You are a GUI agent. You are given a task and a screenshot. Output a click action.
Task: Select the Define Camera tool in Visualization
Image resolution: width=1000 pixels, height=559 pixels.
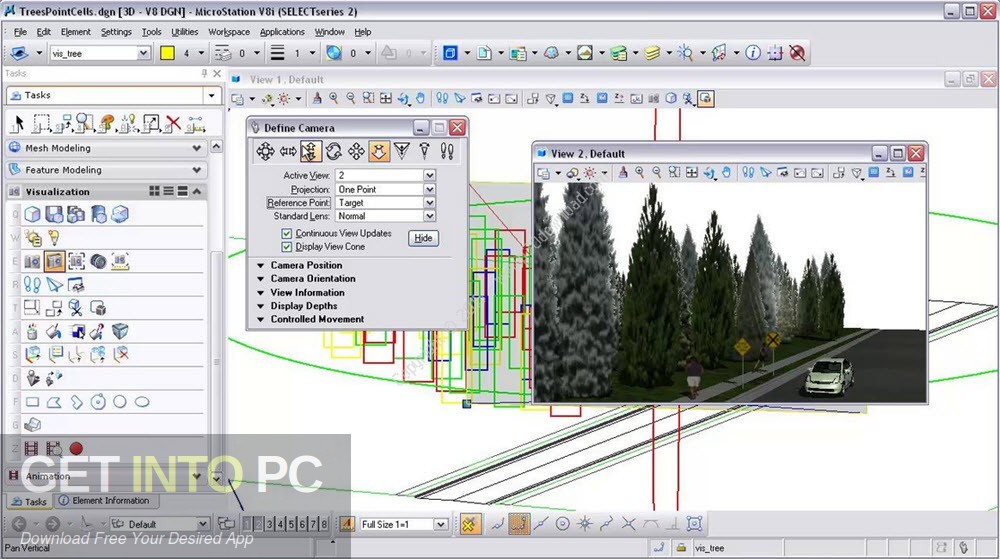[54, 261]
